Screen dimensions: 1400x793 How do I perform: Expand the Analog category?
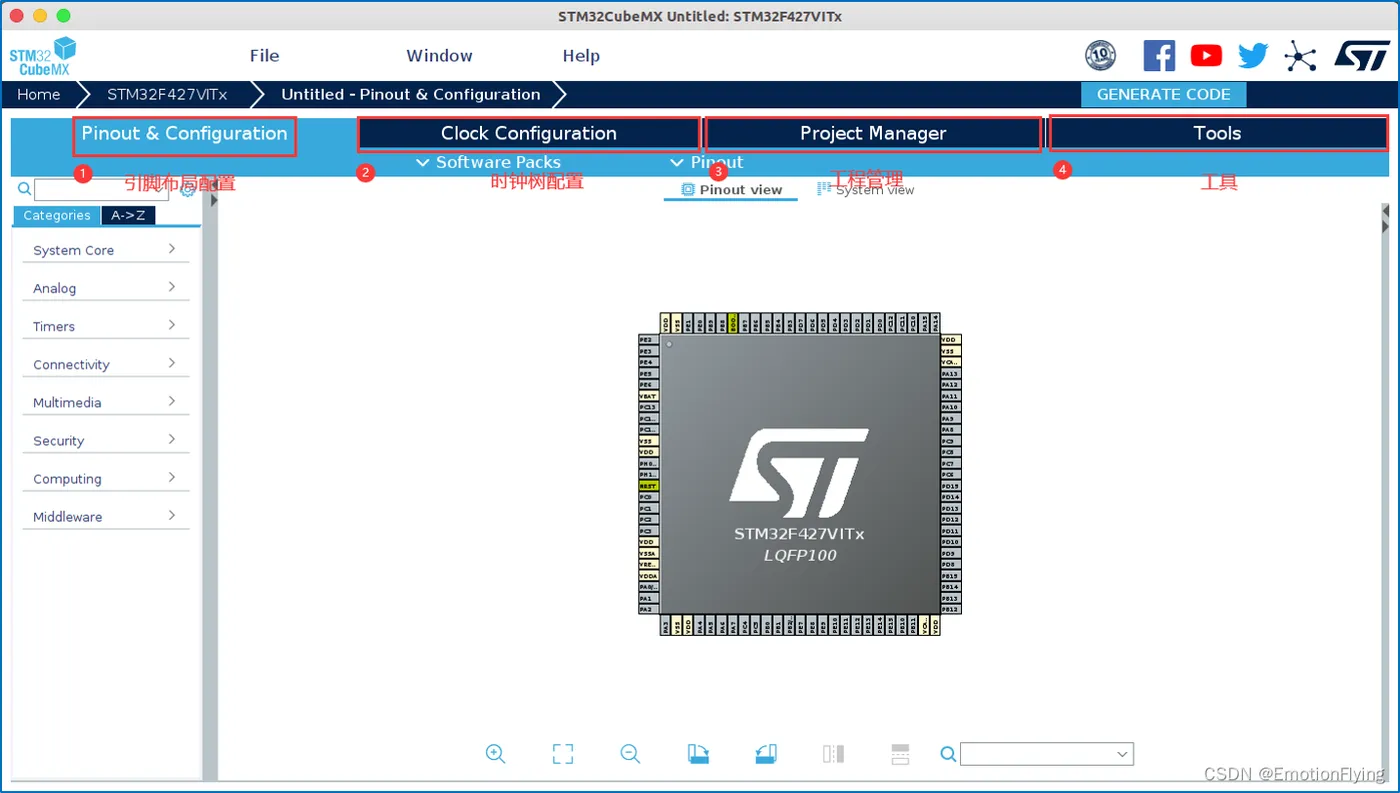point(106,288)
